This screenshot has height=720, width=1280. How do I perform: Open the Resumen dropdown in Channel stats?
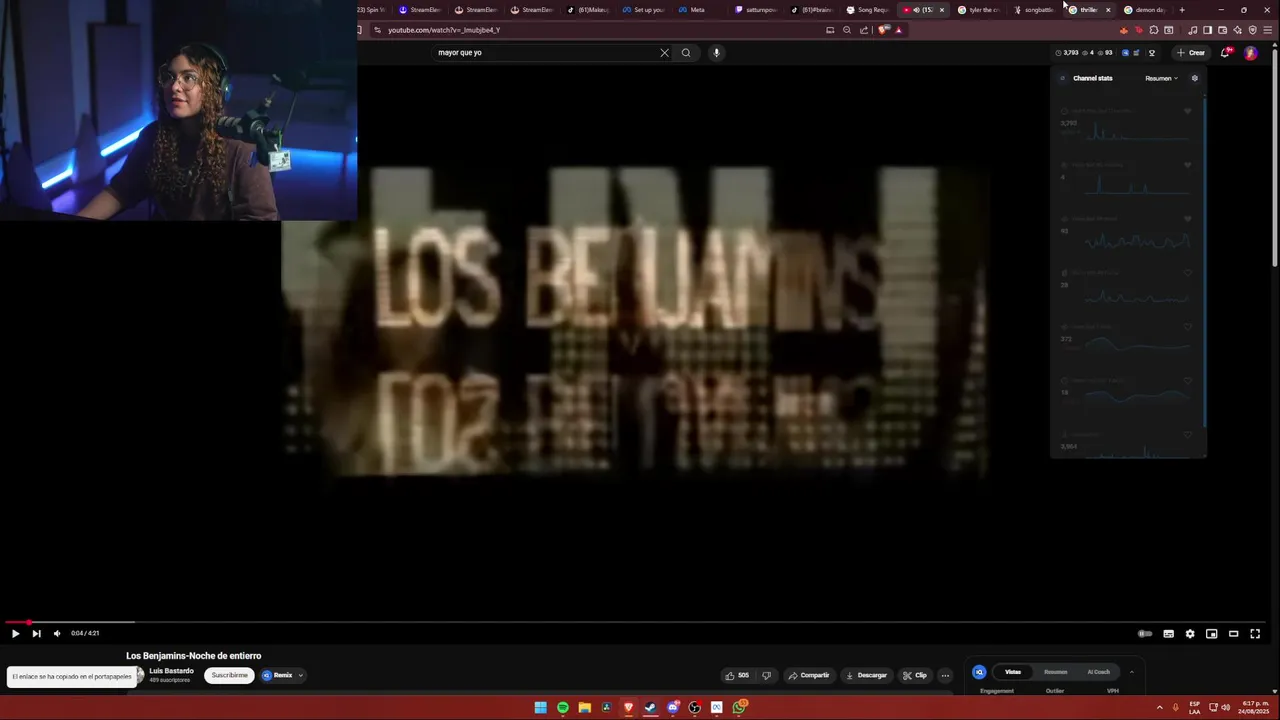1161,78
